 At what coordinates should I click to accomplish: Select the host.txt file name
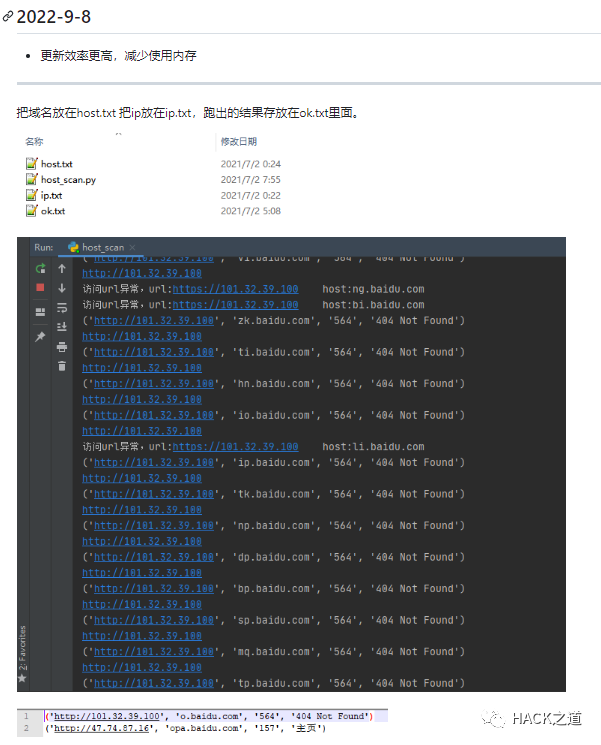57,164
